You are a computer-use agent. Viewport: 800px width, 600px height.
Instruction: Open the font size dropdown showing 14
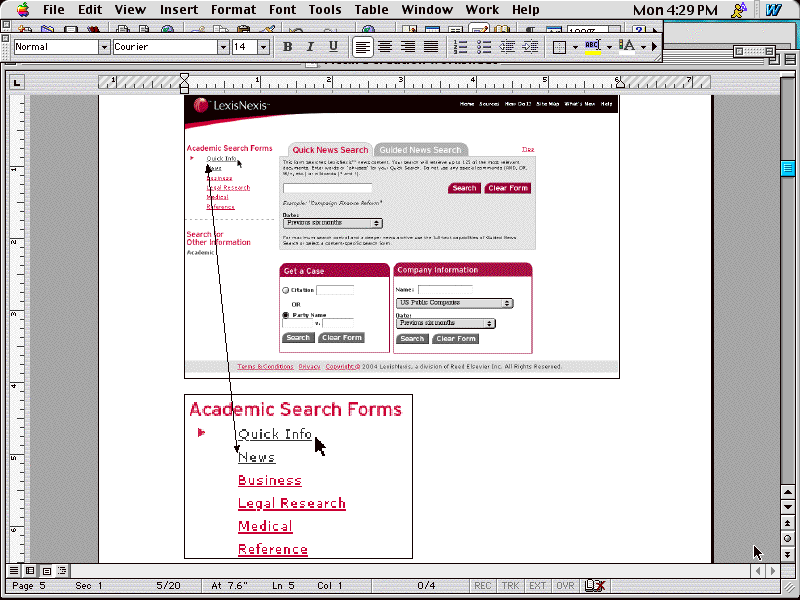(x=263, y=47)
